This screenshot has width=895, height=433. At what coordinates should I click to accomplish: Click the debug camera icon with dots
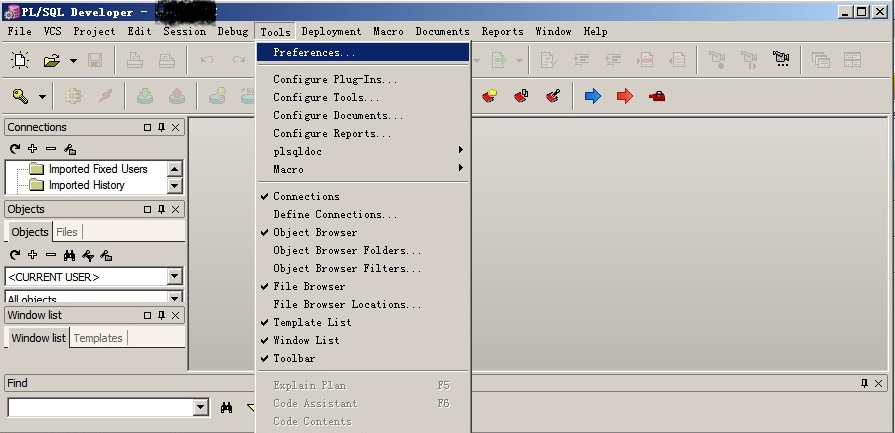[x=781, y=59]
